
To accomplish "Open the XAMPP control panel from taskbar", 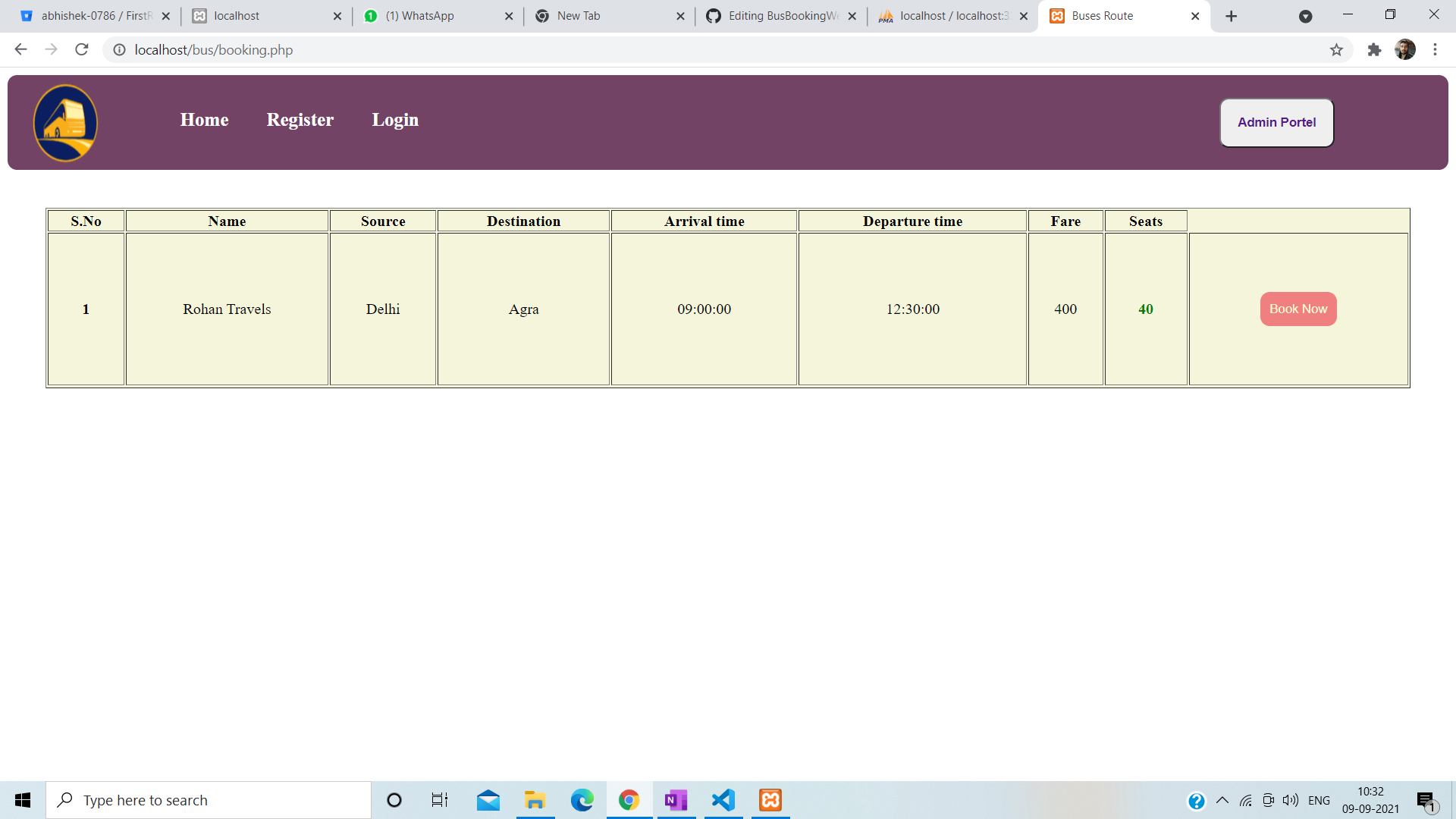I will 770,799.
